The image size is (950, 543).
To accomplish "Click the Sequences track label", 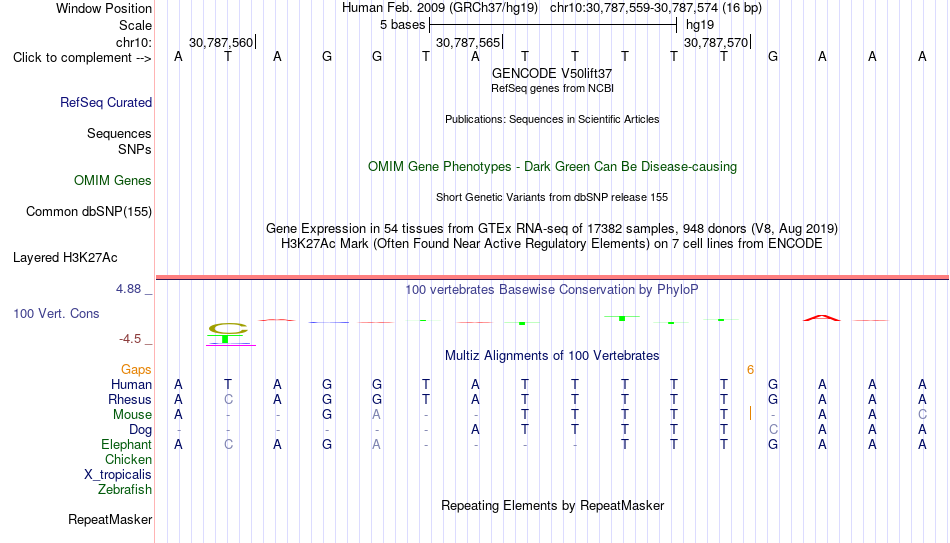I will click(119, 133).
